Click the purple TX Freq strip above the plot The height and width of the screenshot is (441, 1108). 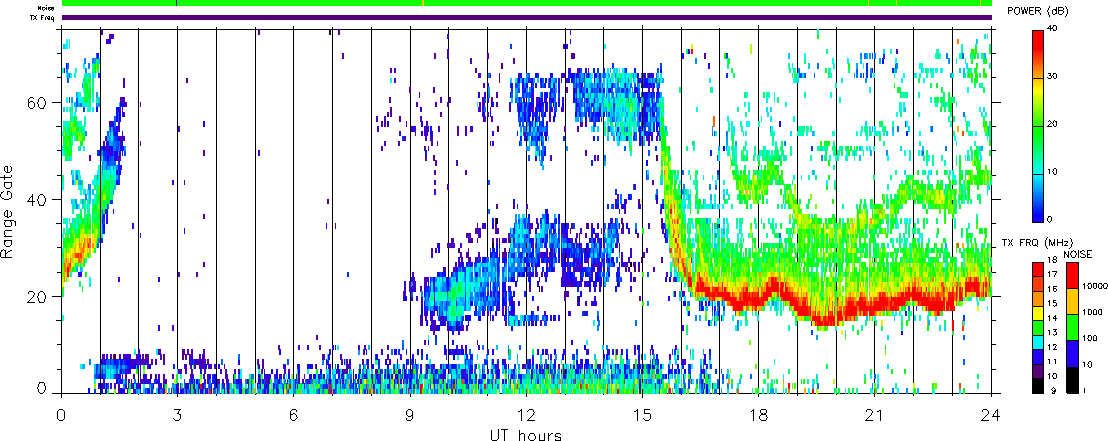pos(526,17)
